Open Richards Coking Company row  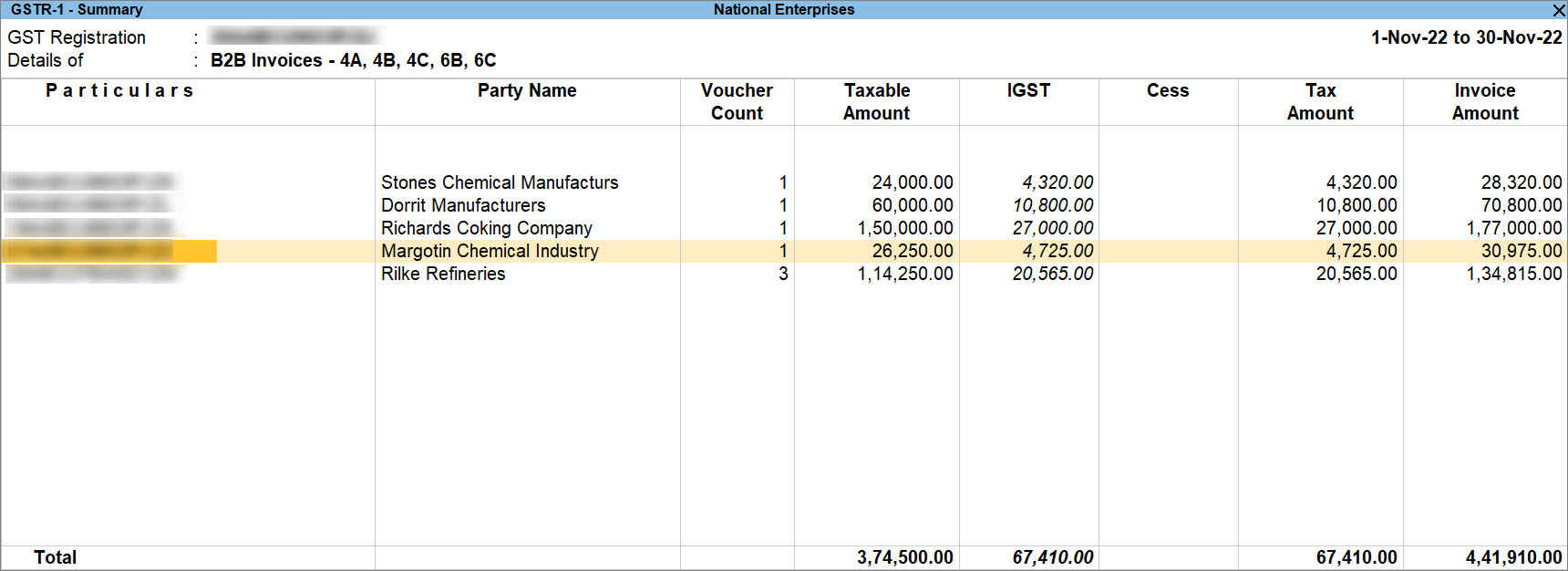point(784,228)
